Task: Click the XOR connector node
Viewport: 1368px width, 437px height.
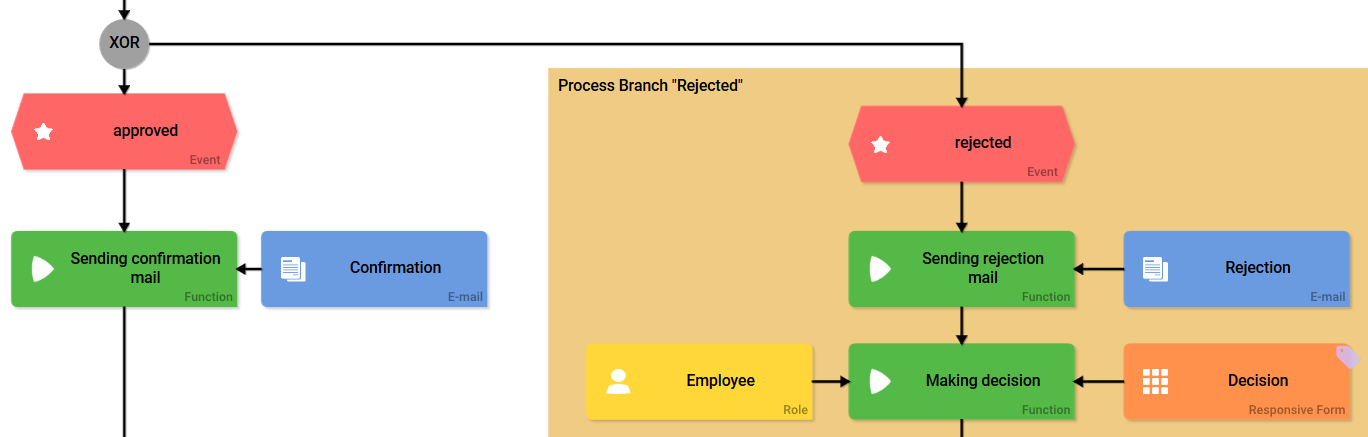Action: tap(123, 44)
